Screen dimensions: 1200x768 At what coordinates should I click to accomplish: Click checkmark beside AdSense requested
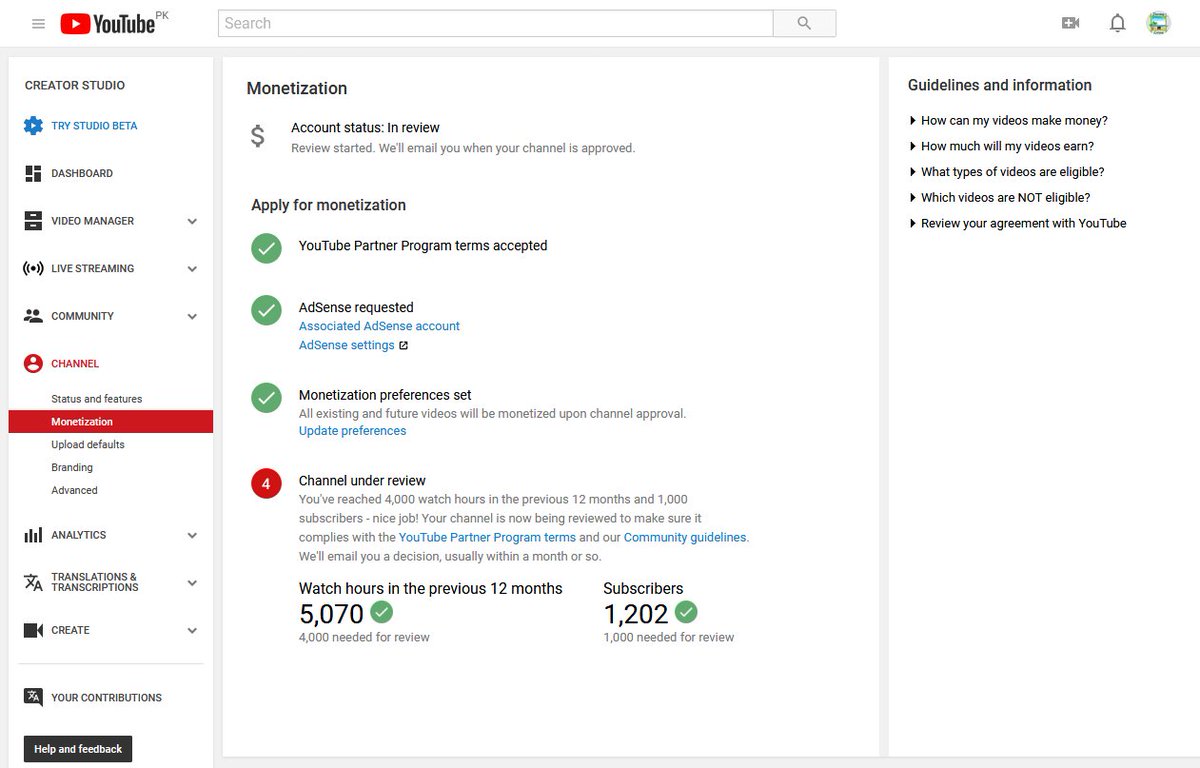coord(266,311)
